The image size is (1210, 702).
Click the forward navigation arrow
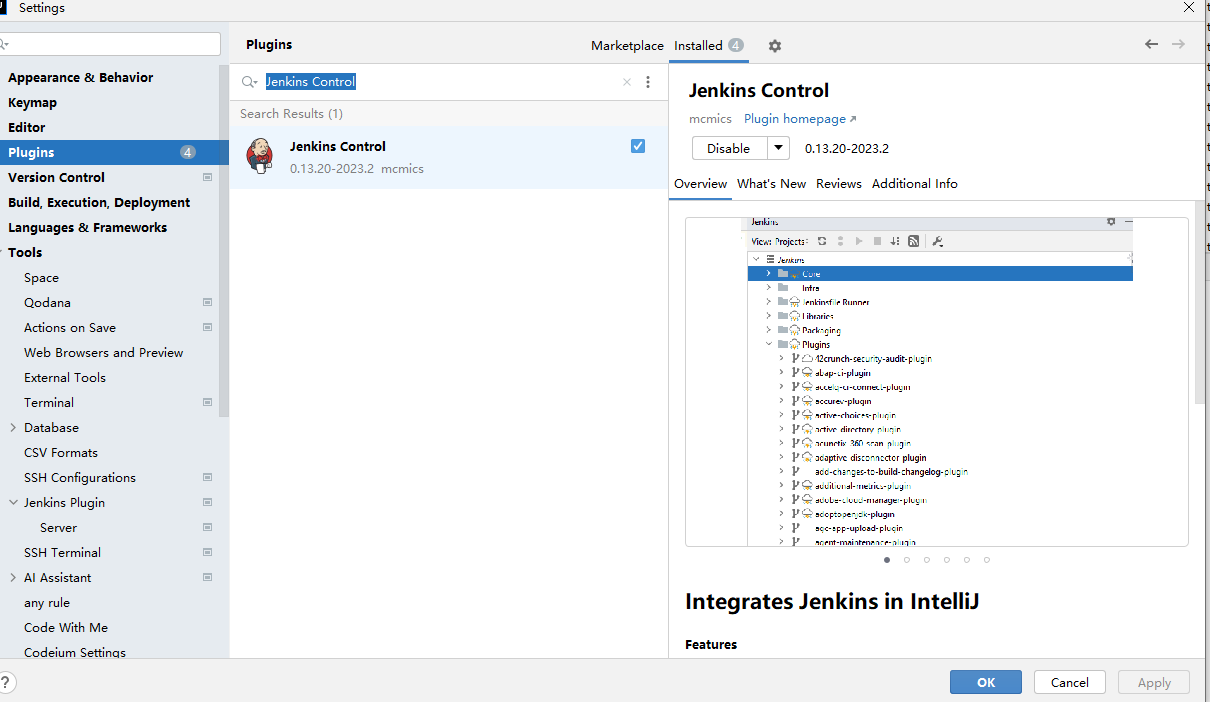point(1178,44)
